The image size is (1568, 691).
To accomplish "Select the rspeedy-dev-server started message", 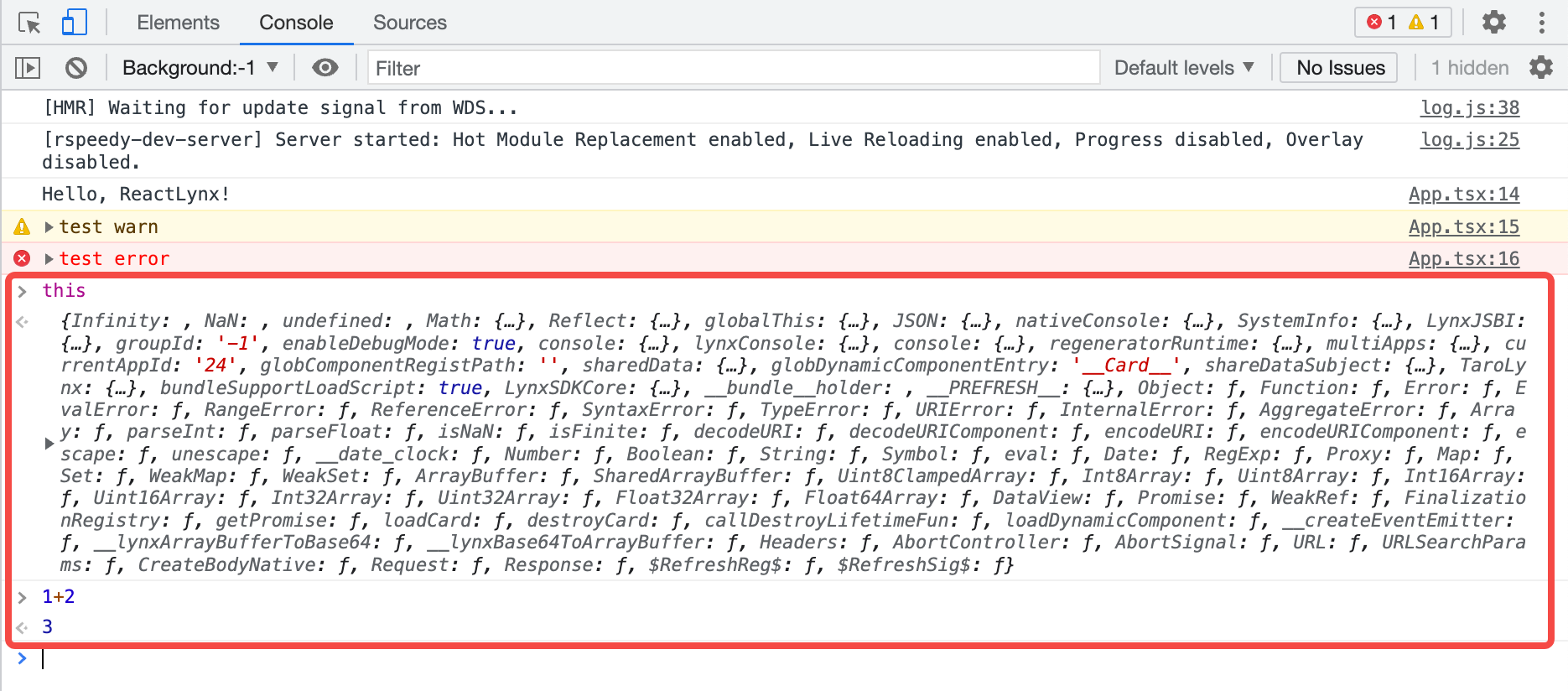I will [703, 151].
